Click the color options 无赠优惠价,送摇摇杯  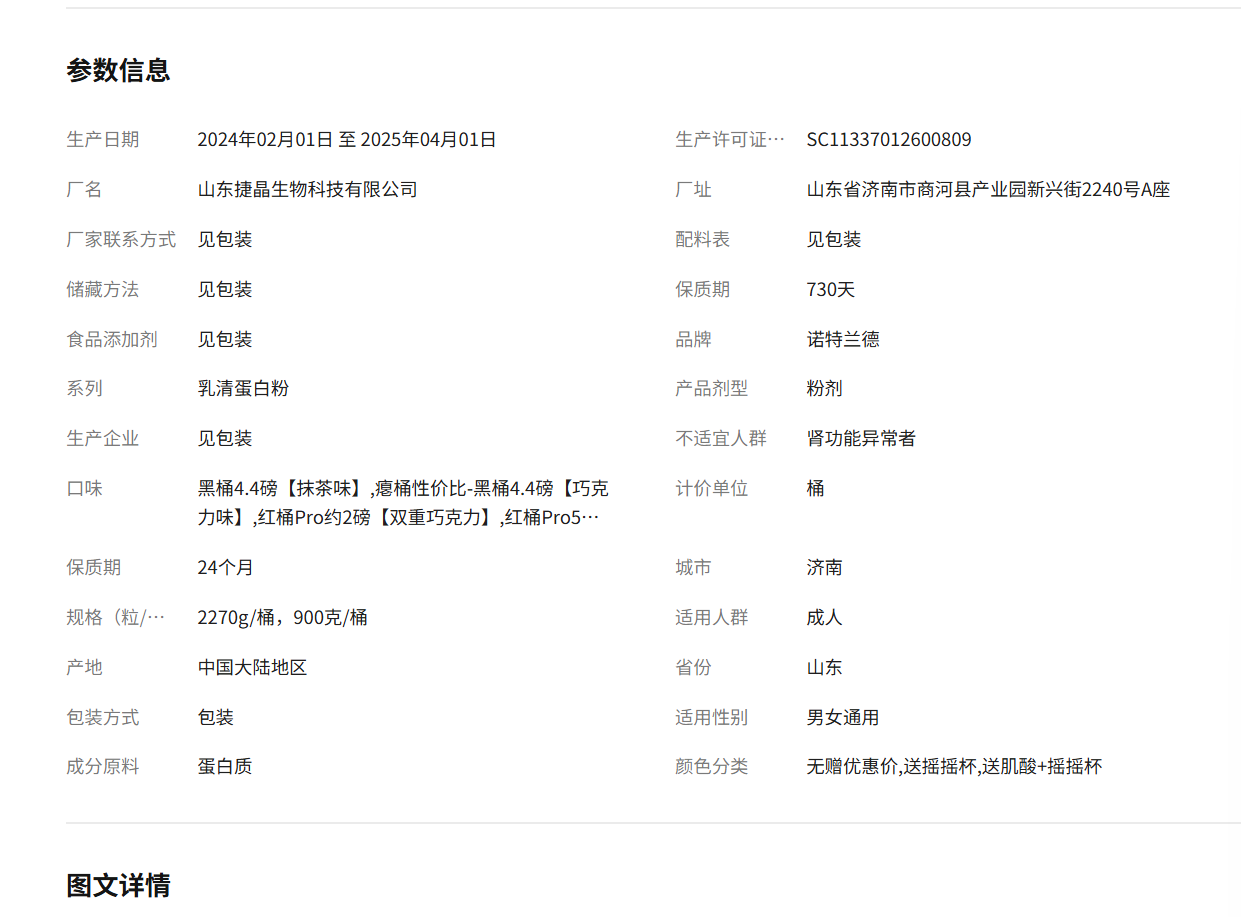pos(954,767)
